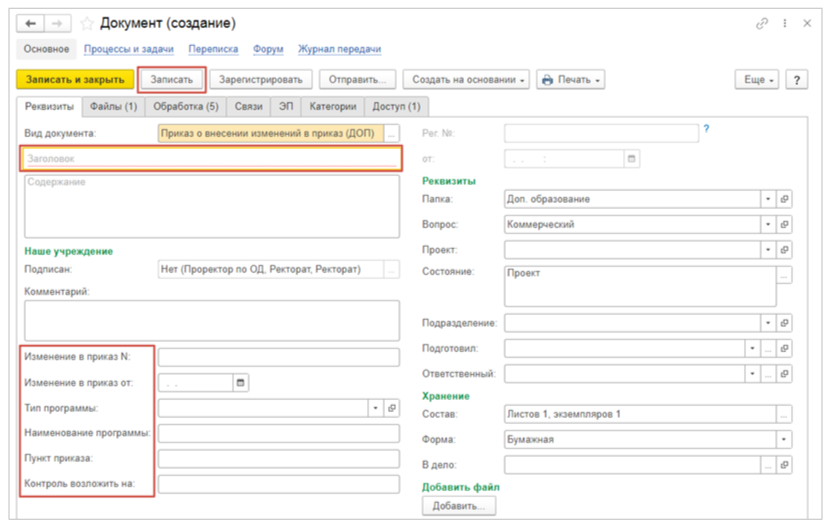The width and height of the screenshot is (827, 524).
Task: Click into the Заголовок input field
Action: [210, 158]
